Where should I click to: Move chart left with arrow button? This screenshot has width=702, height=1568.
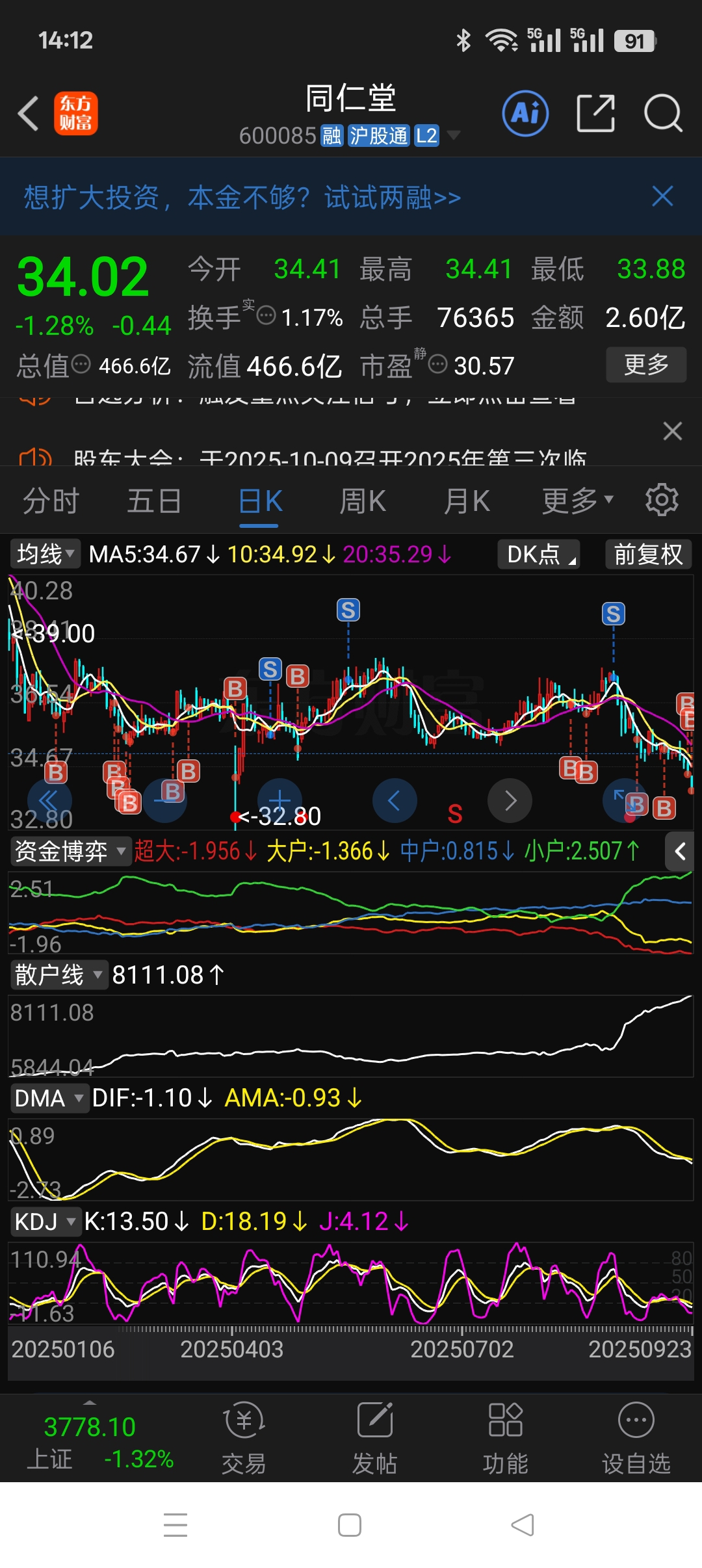[395, 800]
